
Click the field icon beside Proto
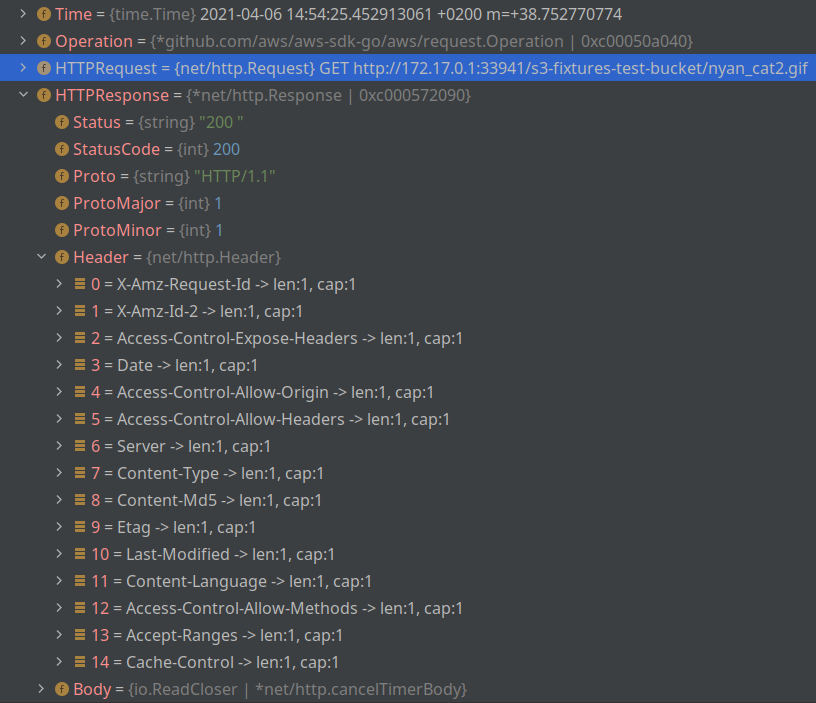click(x=62, y=176)
